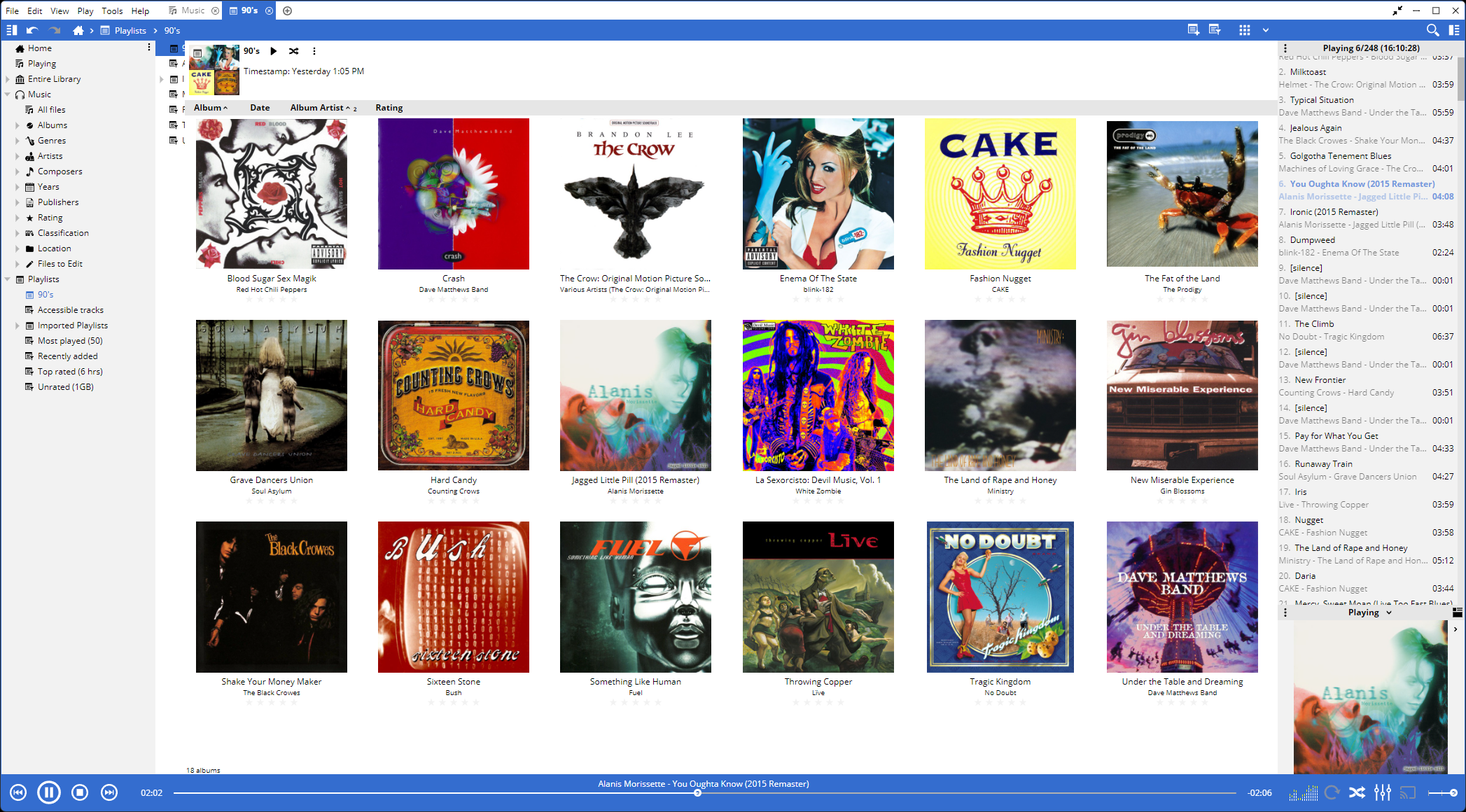1466x812 pixels.
Task: Play the 90's playlist
Action: pos(274,51)
